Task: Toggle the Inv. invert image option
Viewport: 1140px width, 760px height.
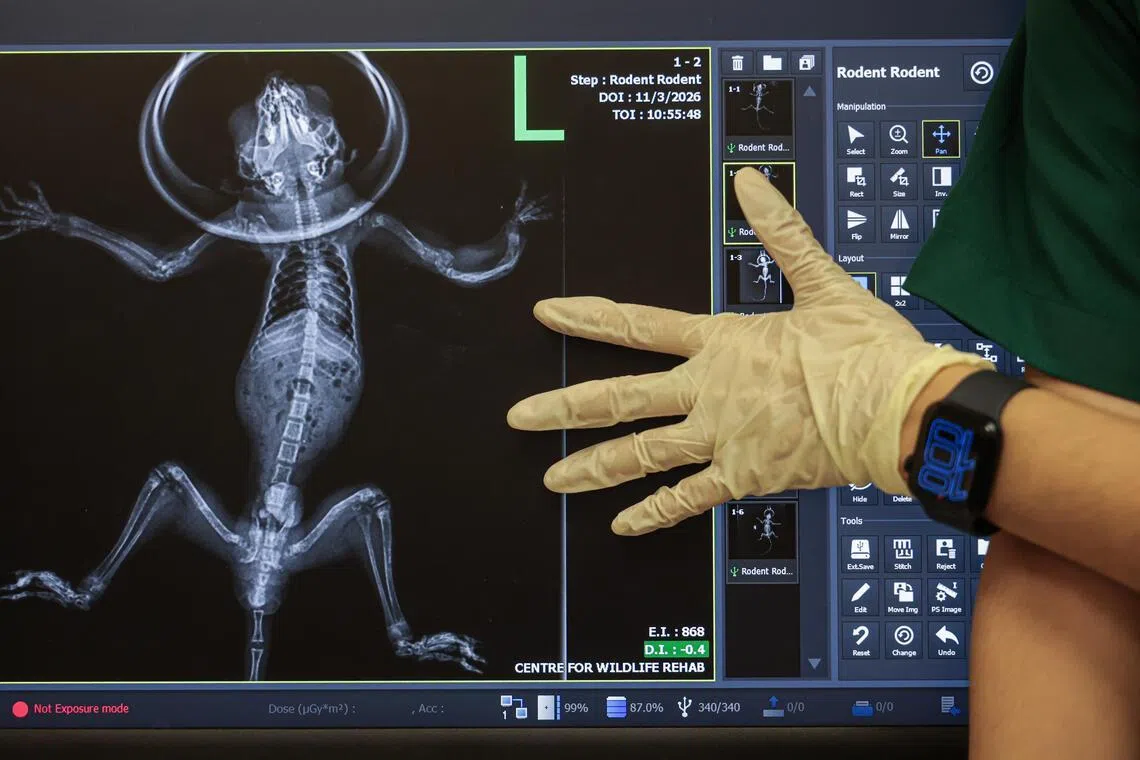Action: pyautogui.click(x=940, y=182)
